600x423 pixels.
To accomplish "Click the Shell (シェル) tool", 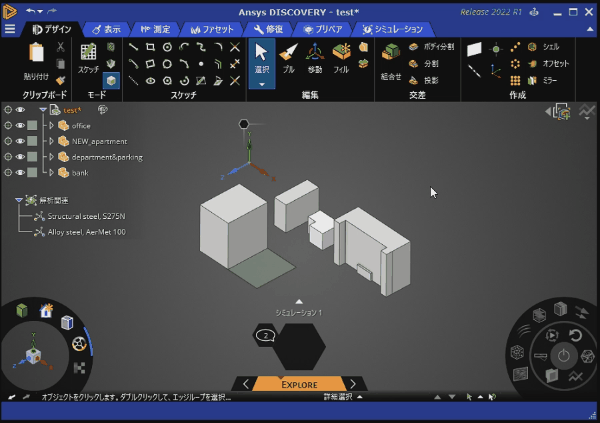I will point(543,47).
